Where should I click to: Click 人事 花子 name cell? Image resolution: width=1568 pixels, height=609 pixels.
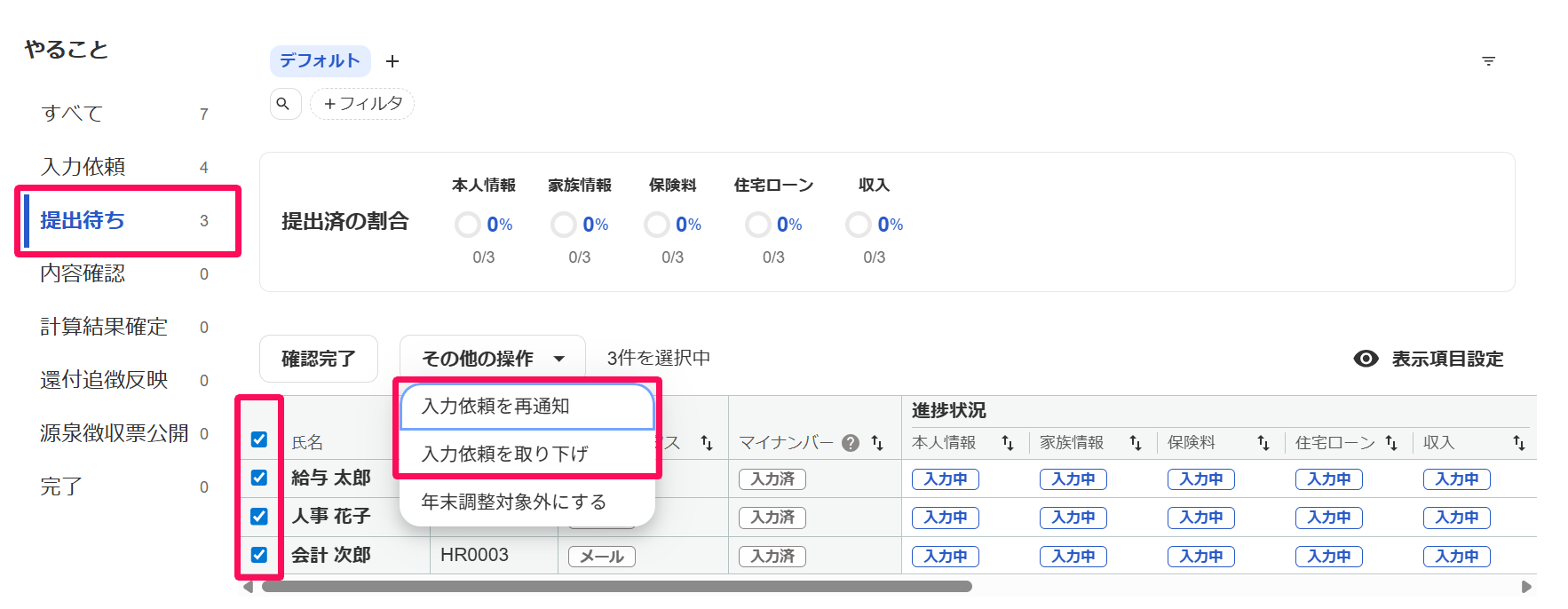coord(331,516)
